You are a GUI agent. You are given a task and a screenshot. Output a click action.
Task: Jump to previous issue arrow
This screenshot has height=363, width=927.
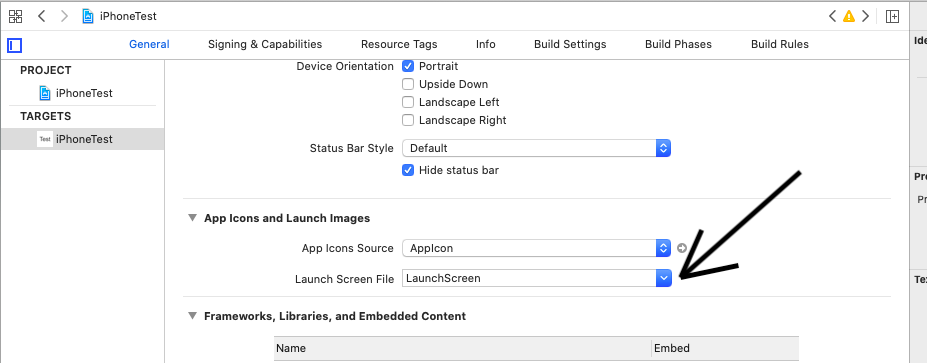(832, 16)
